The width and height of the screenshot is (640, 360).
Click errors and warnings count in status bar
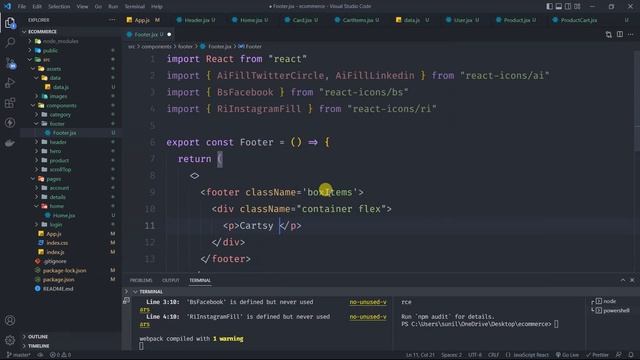[60, 355]
